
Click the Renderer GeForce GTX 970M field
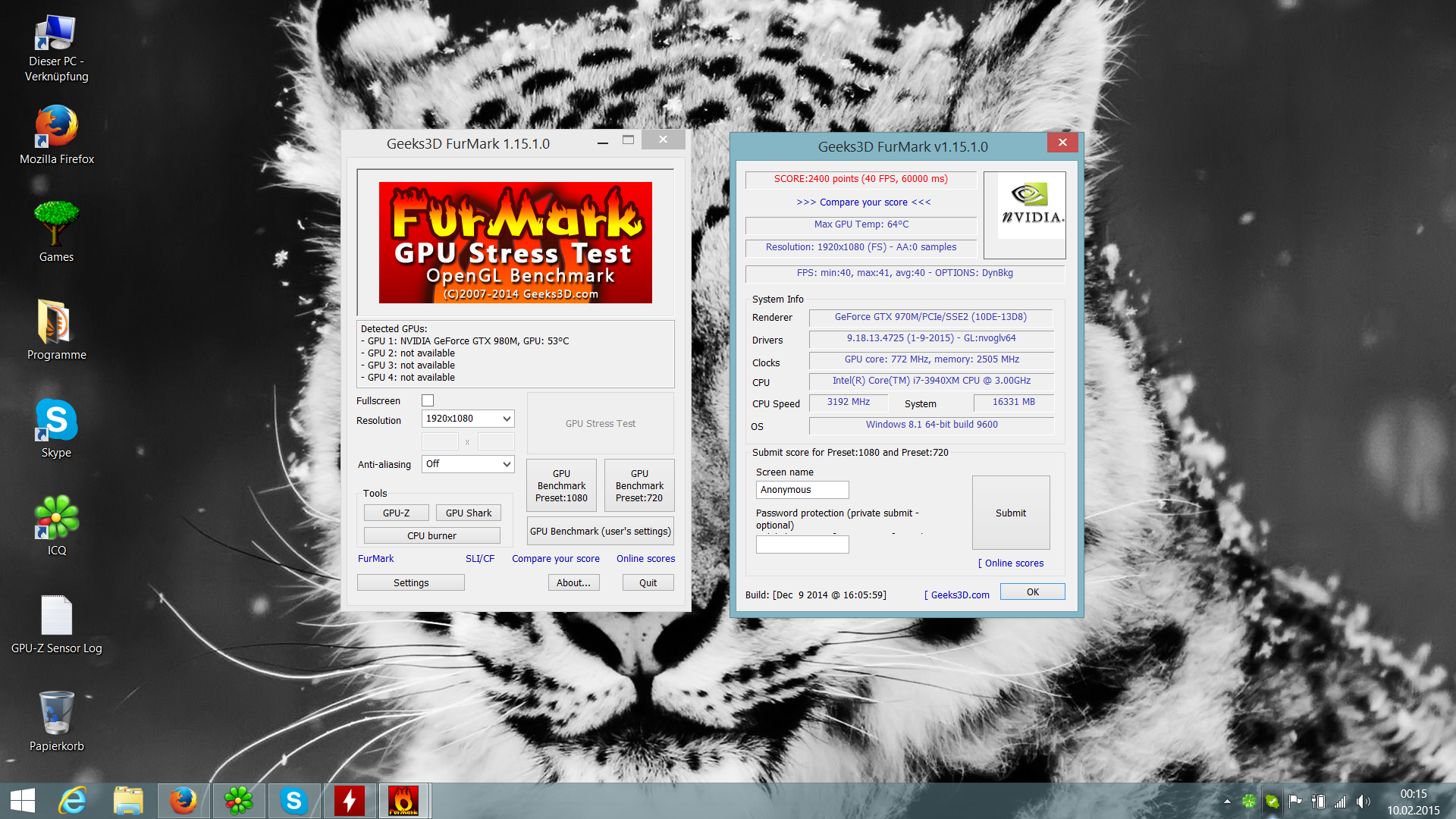931,317
